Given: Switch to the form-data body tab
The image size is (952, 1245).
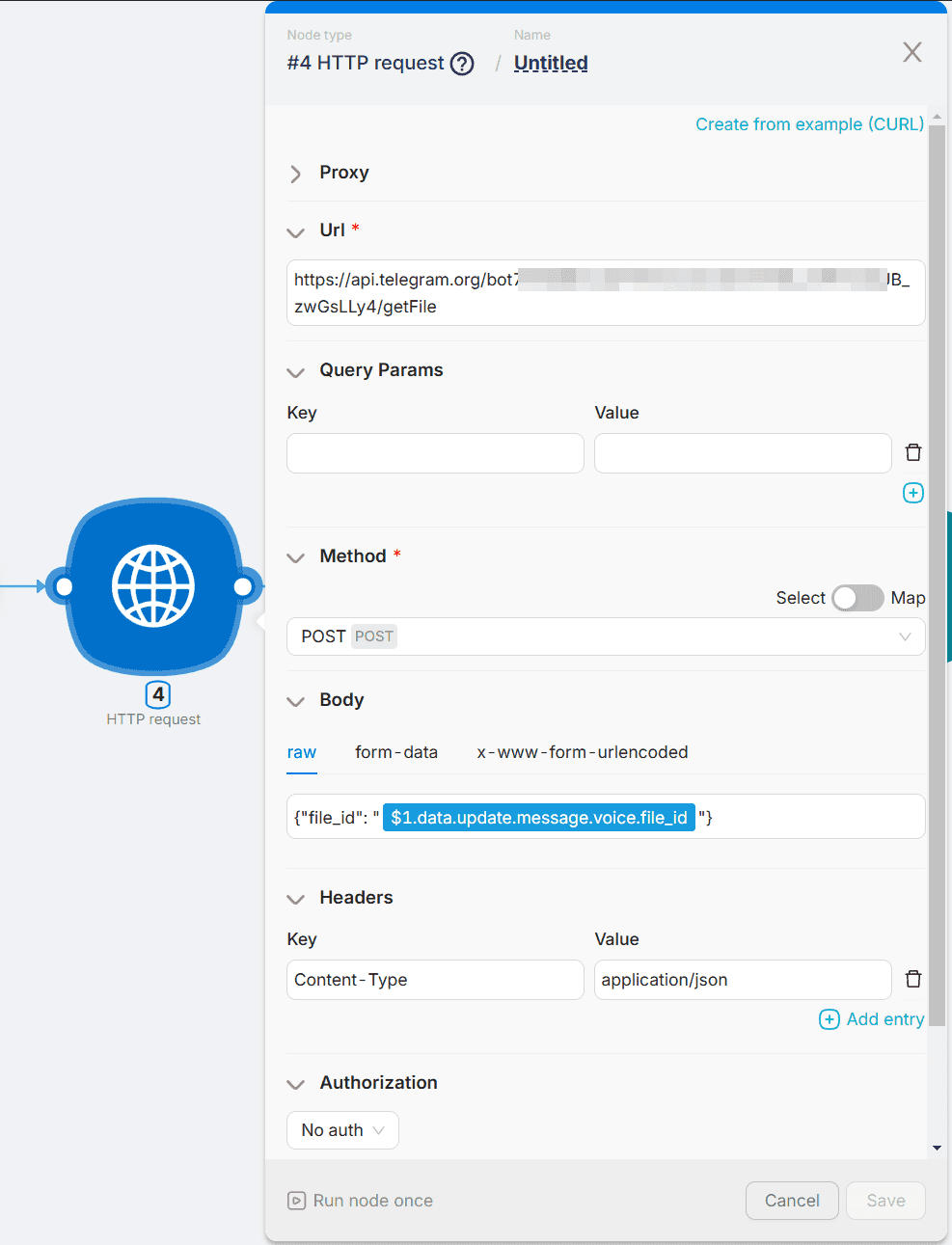Looking at the screenshot, I should point(395,752).
